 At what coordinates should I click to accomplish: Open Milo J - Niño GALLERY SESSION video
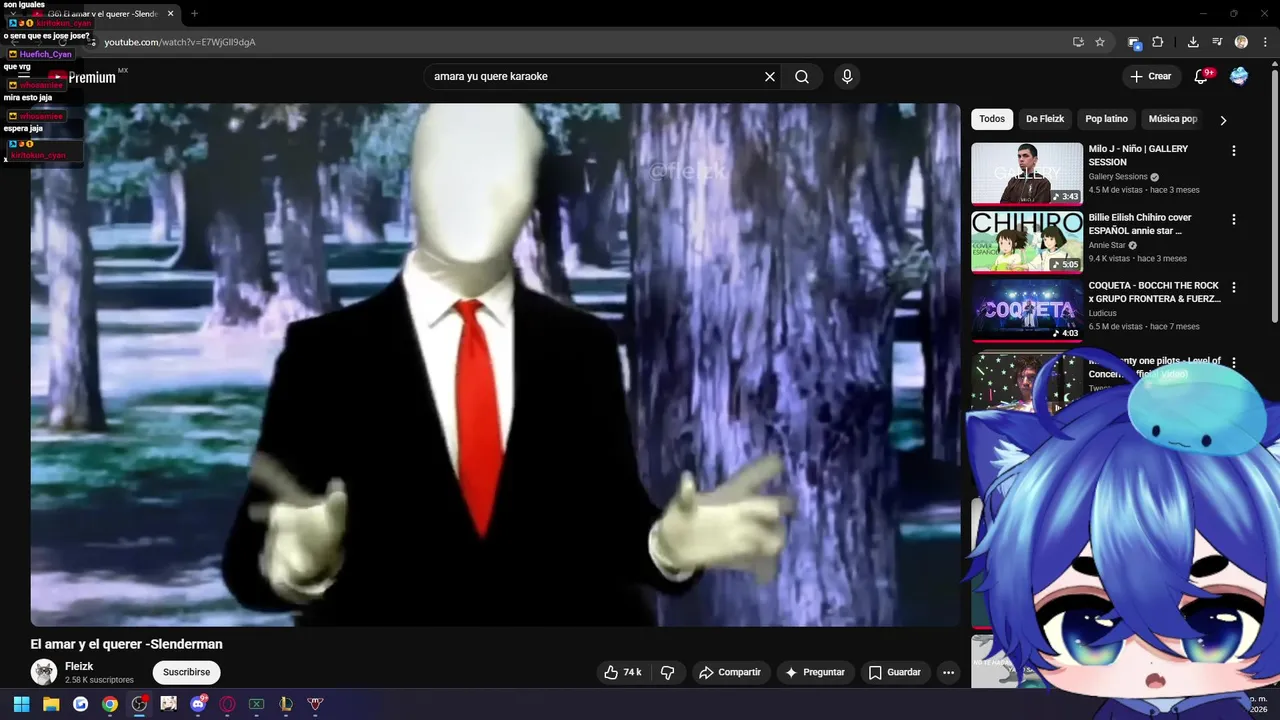tap(1138, 155)
